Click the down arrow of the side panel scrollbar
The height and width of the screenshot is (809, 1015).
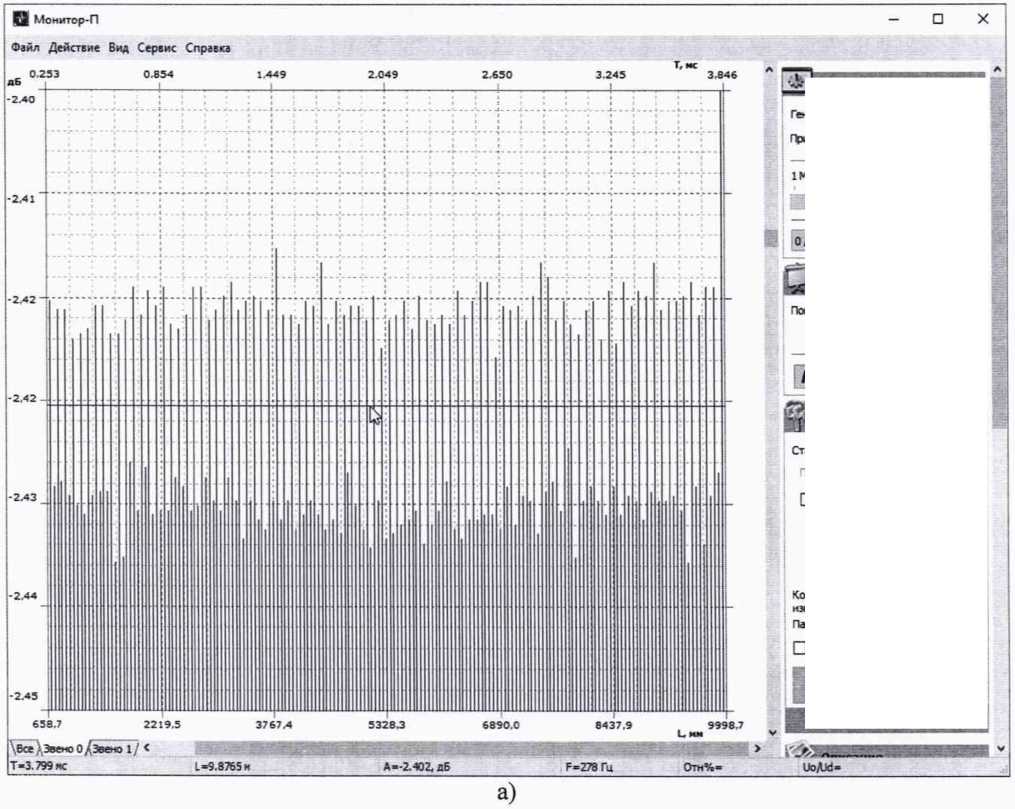click(1000, 748)
